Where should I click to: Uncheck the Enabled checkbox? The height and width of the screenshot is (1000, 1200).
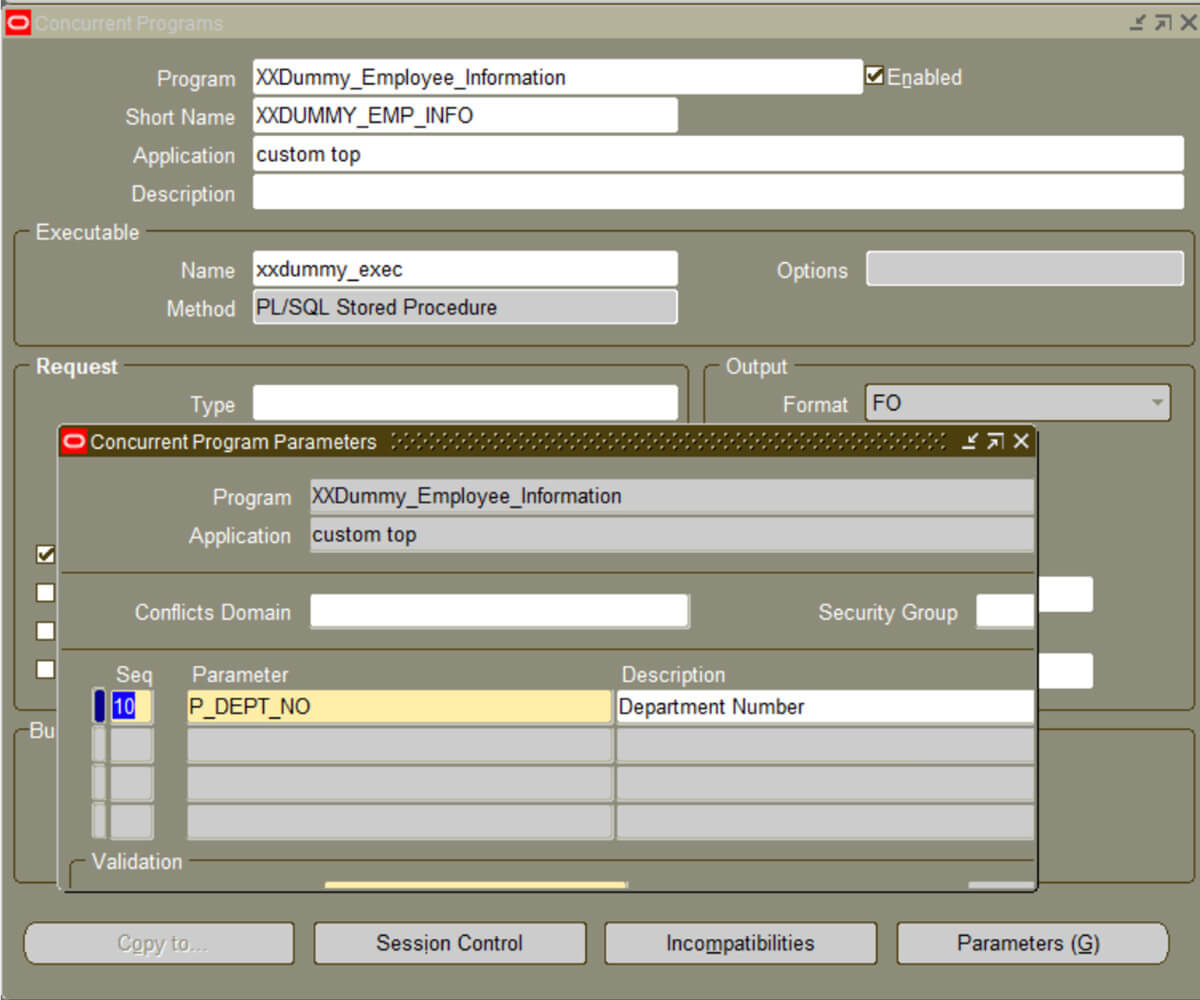point(874,76)
